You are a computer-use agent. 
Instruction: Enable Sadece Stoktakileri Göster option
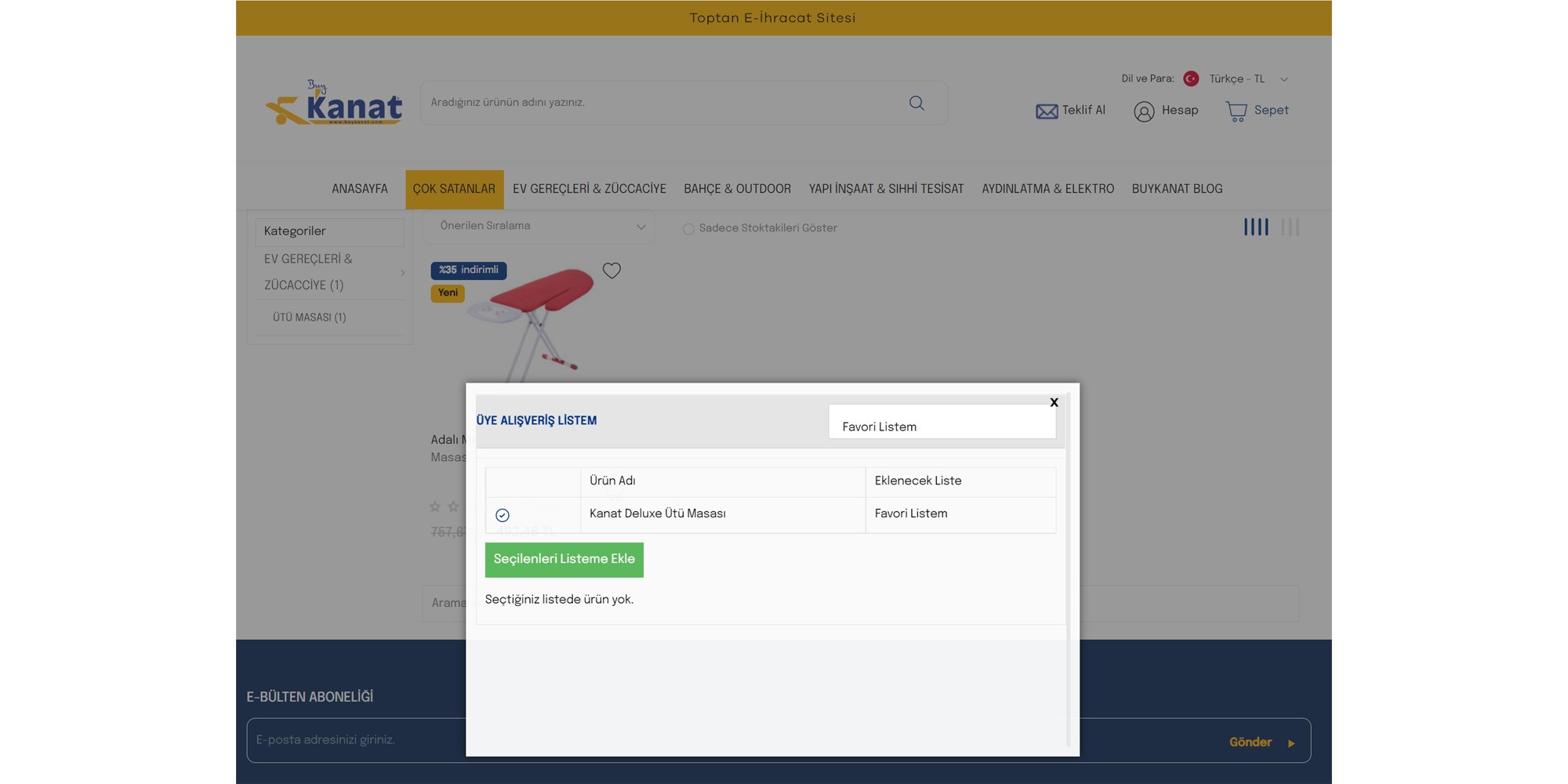click(x=688, y=229)
